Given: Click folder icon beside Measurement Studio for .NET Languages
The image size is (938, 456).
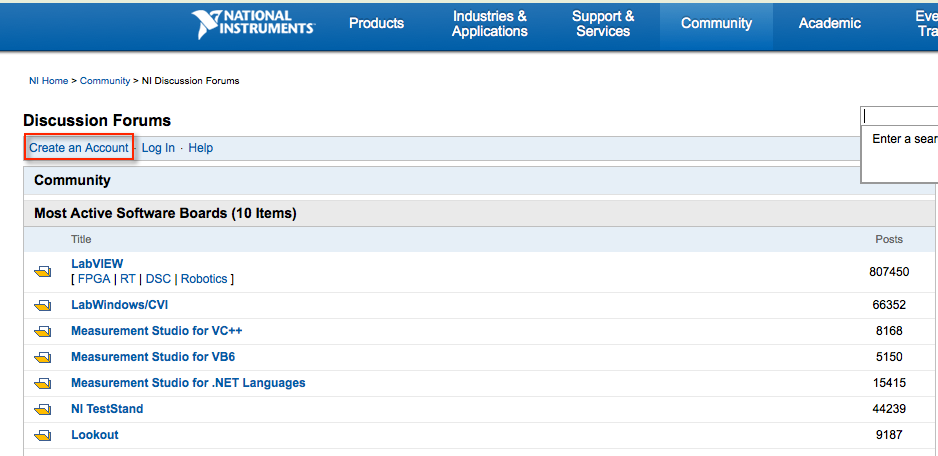Looking at the screenshot, I should click(43, 383).
